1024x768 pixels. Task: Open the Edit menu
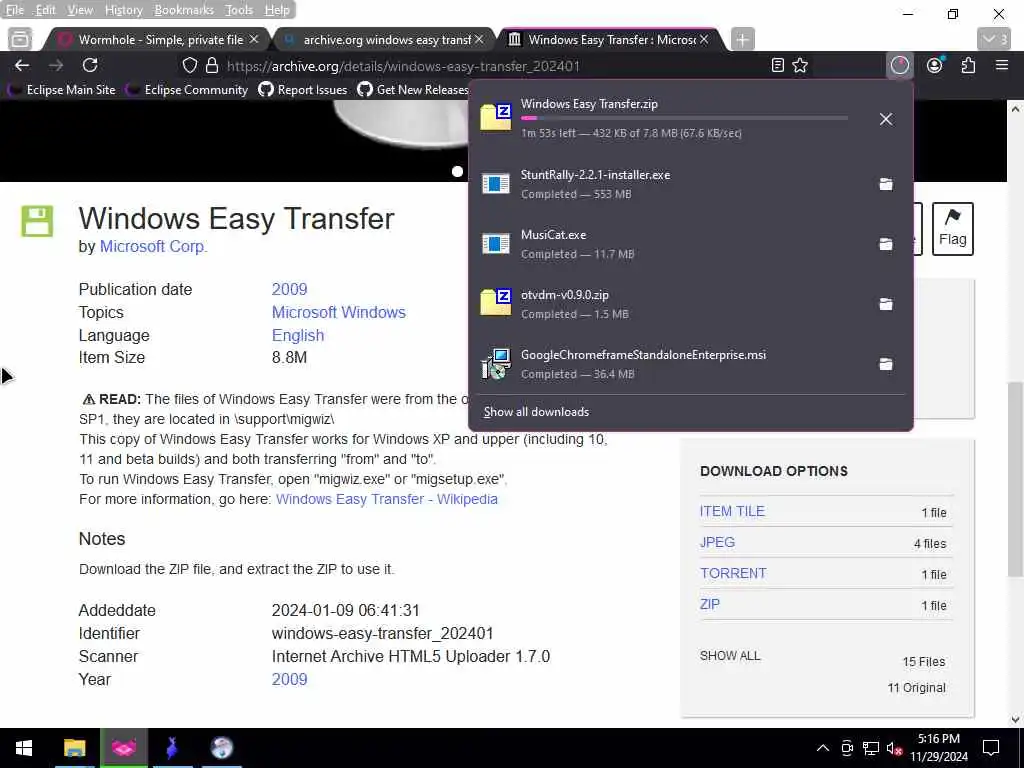(45, 10)
